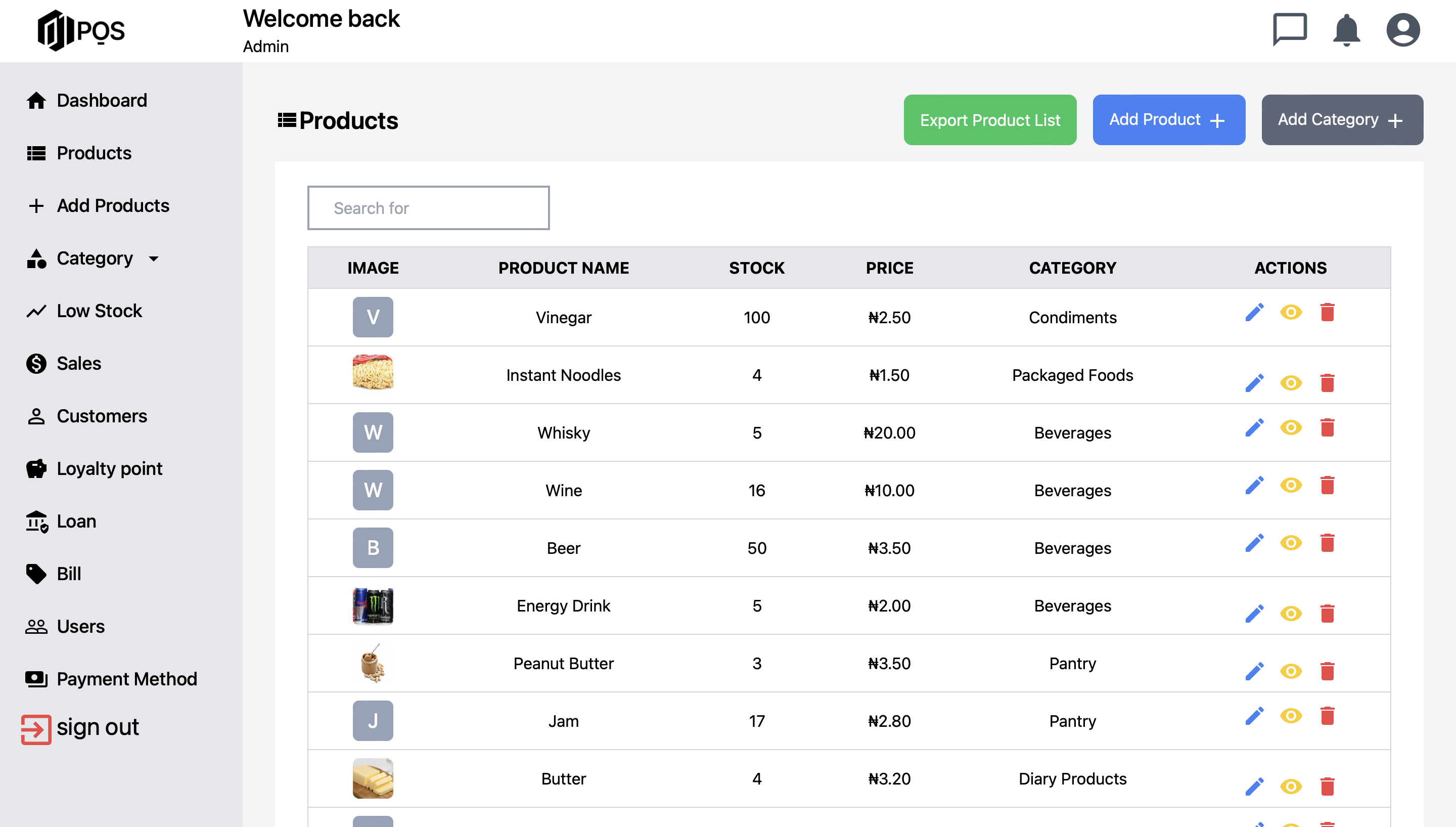
Task: Click the Add Product button
Action: 1169,120
